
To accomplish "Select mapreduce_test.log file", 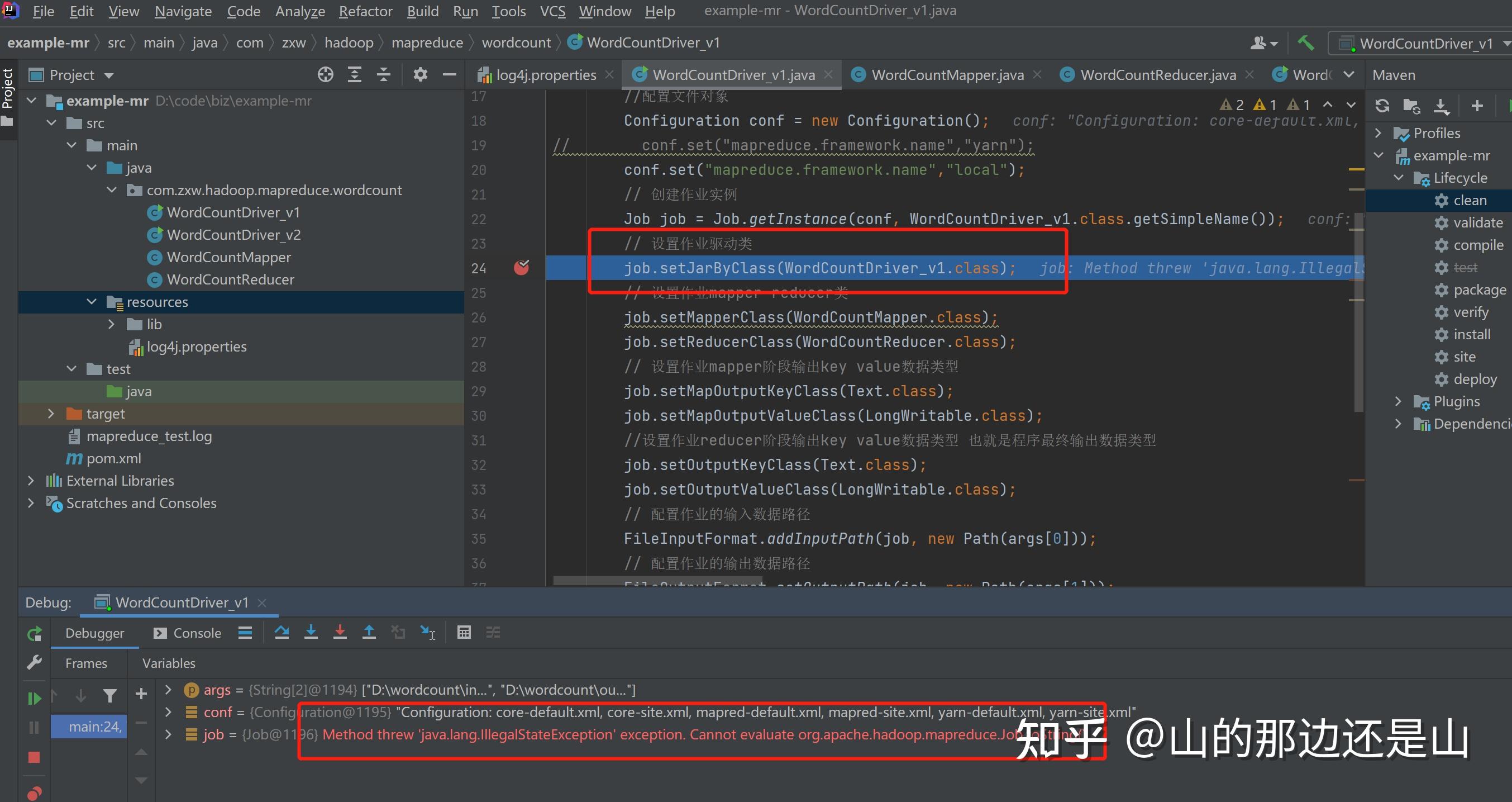I will 149,436.
